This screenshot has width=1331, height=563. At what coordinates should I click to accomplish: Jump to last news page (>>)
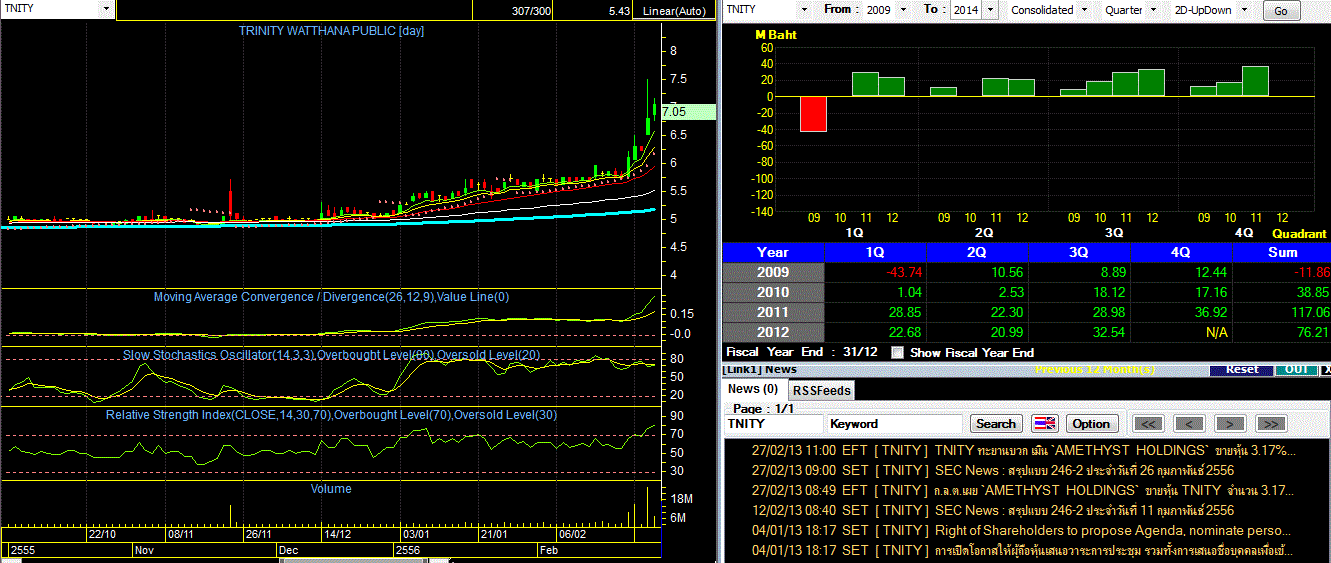click(x=1270, y=424)
